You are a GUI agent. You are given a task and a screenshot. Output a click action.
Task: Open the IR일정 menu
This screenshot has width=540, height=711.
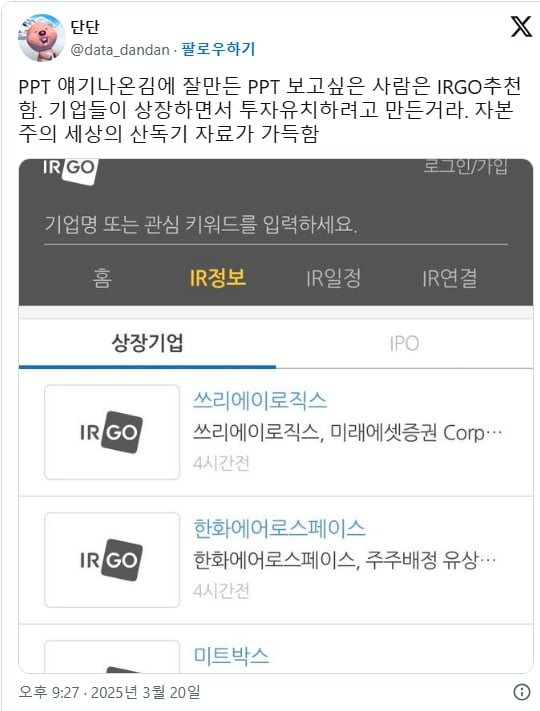coord(334,278)
